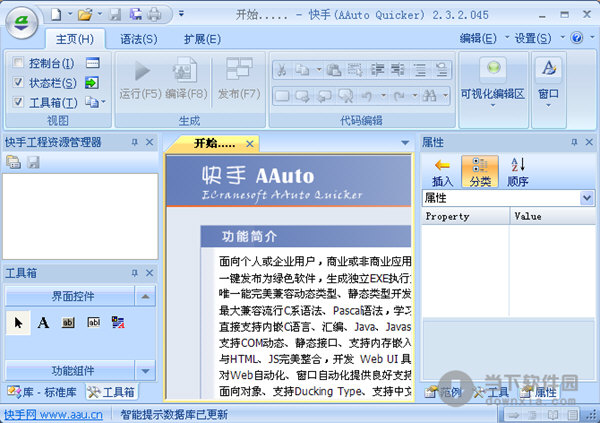The image size is (600, 423).
Task: Switch to the 语法(S) ribbon tab
Action: coord(139,39)
